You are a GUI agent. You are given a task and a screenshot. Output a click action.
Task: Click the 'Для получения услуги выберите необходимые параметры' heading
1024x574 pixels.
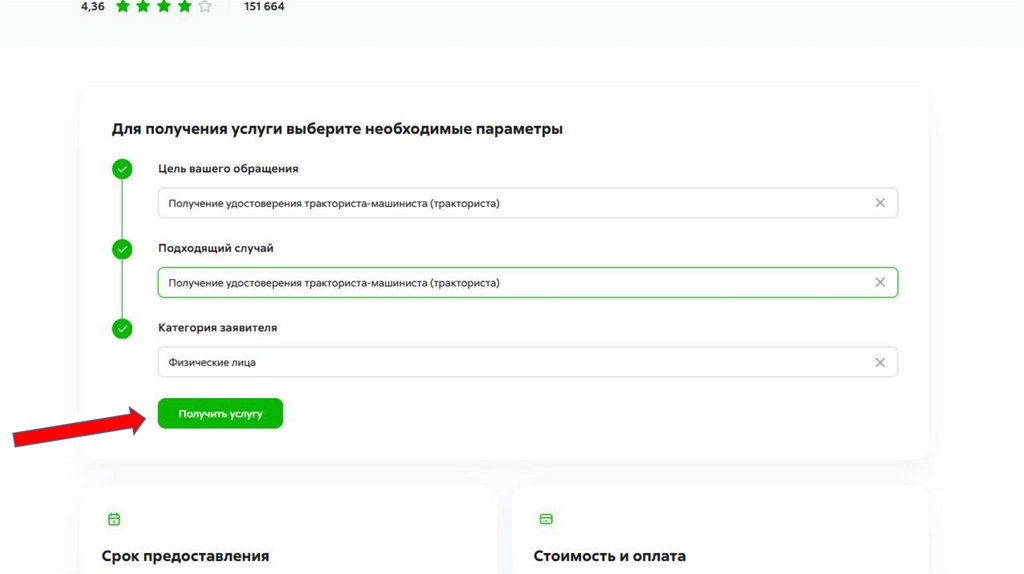pyautogui.click(x=337, y=129)
